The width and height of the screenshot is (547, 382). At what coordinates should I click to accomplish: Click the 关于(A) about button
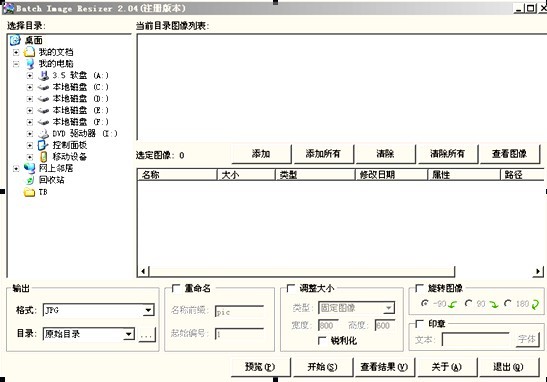(x=447, y=367)
